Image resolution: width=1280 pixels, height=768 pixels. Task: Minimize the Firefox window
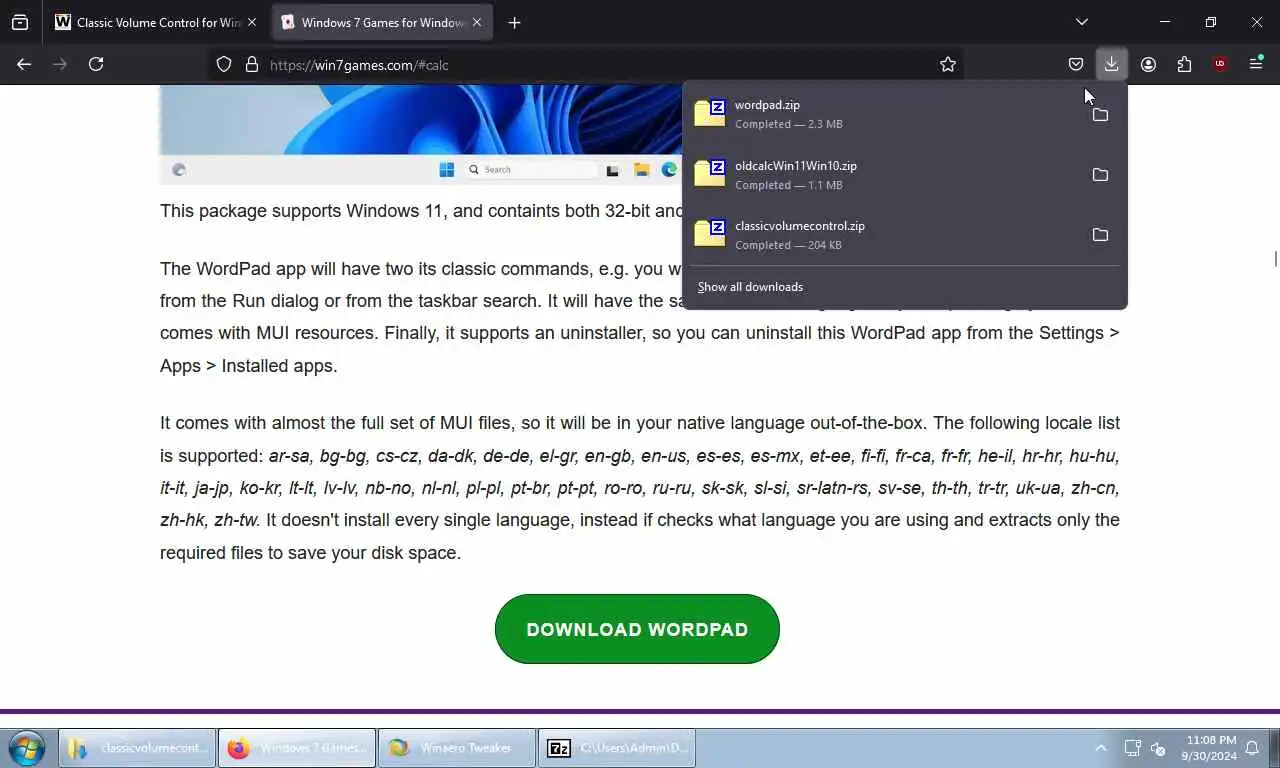click(1165, 22)
